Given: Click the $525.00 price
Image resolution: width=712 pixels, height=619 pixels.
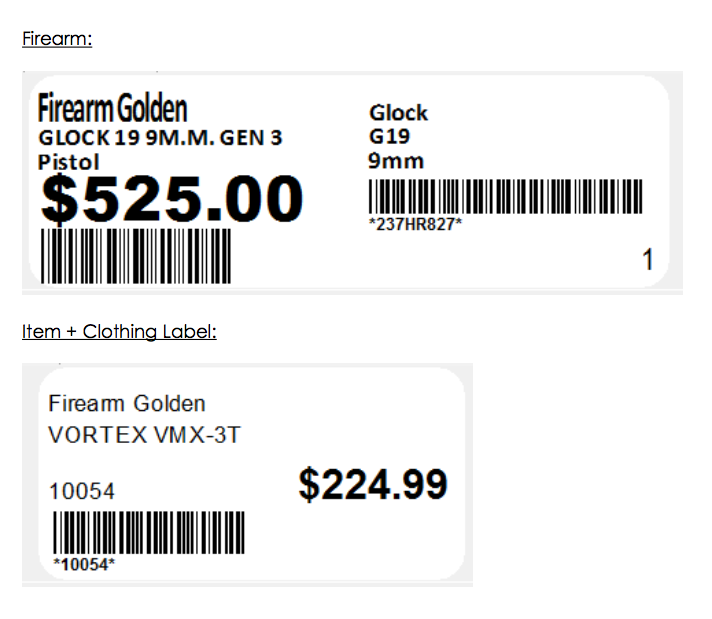Looking at the screenshot, I should tap(171, 198).
